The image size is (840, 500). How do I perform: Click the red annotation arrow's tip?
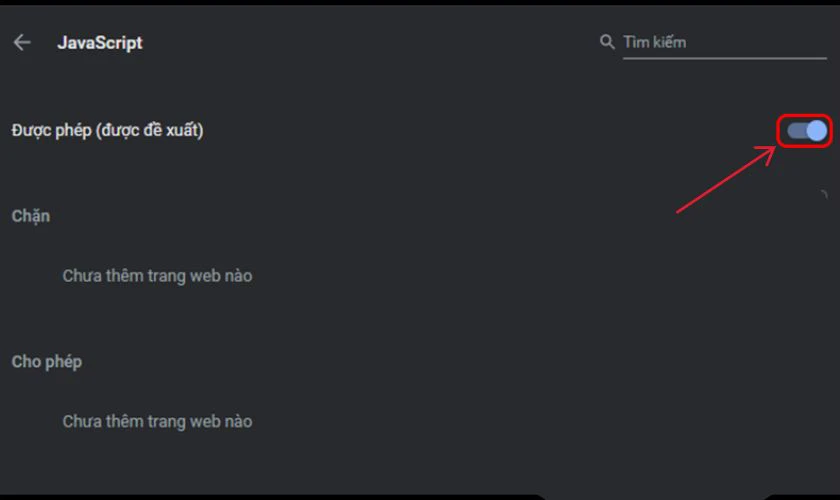[x=772, y=150]
